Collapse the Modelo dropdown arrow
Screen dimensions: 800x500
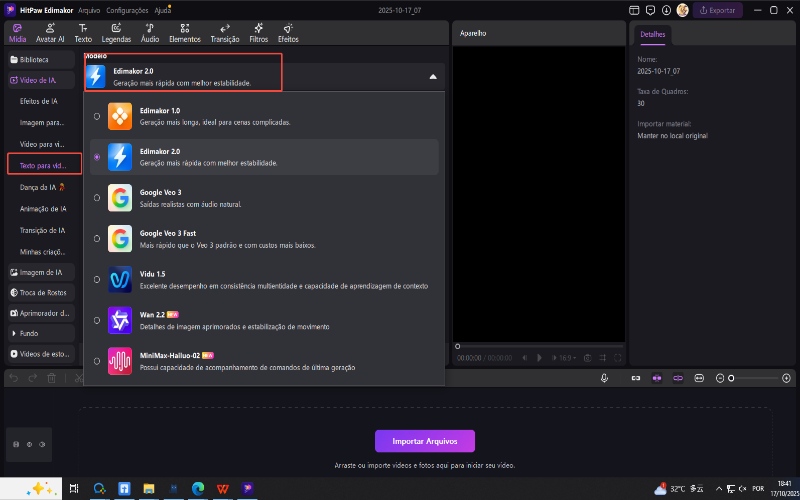(x=433, y=77)
